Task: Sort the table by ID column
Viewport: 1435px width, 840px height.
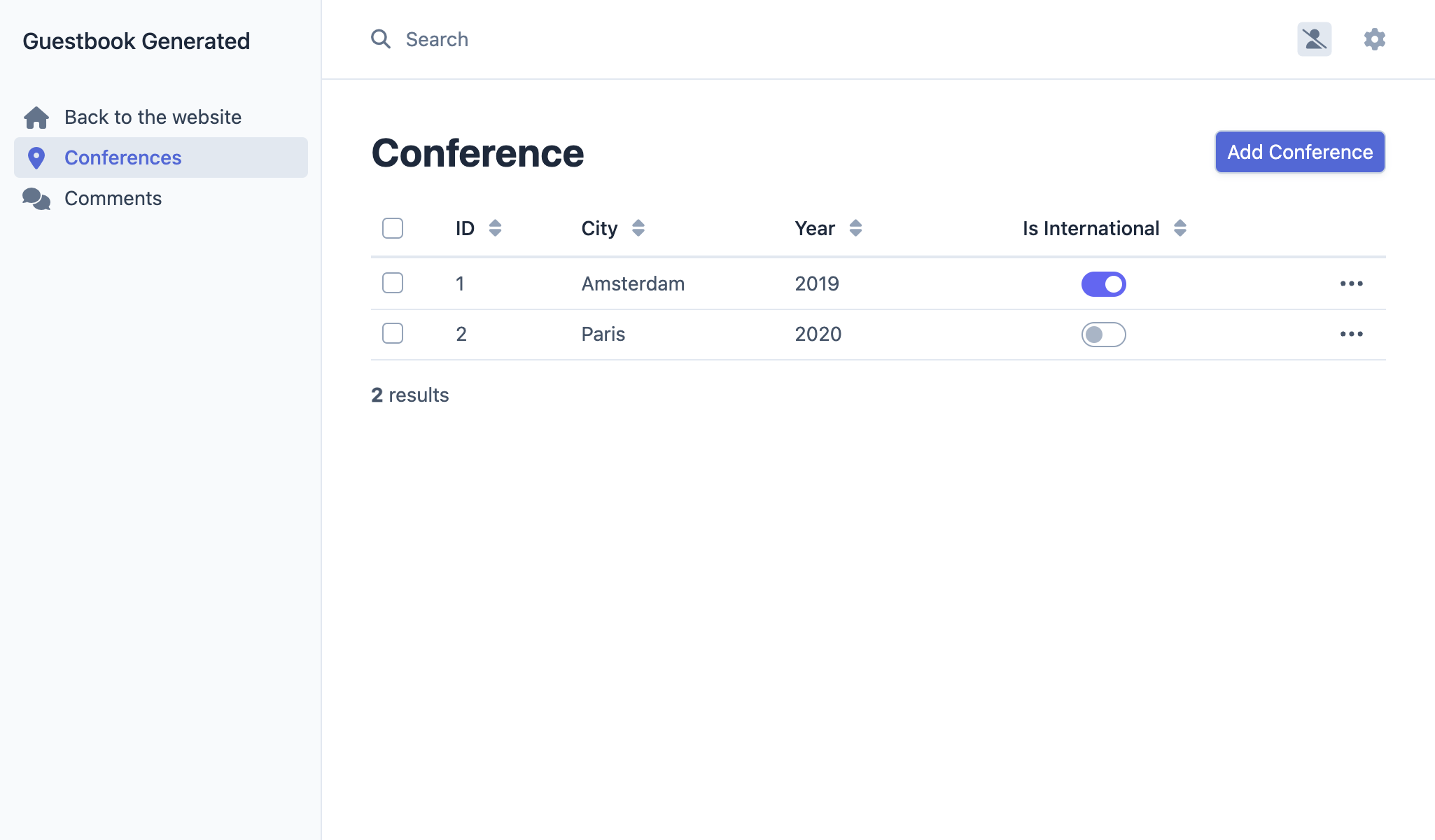Action: point(495,228)
